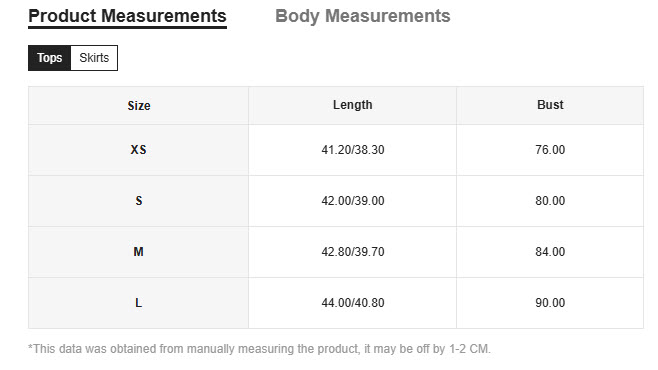Select the Tops measurements toggle
The height and width of the screenshot is (370, 658).
(50, 58)
